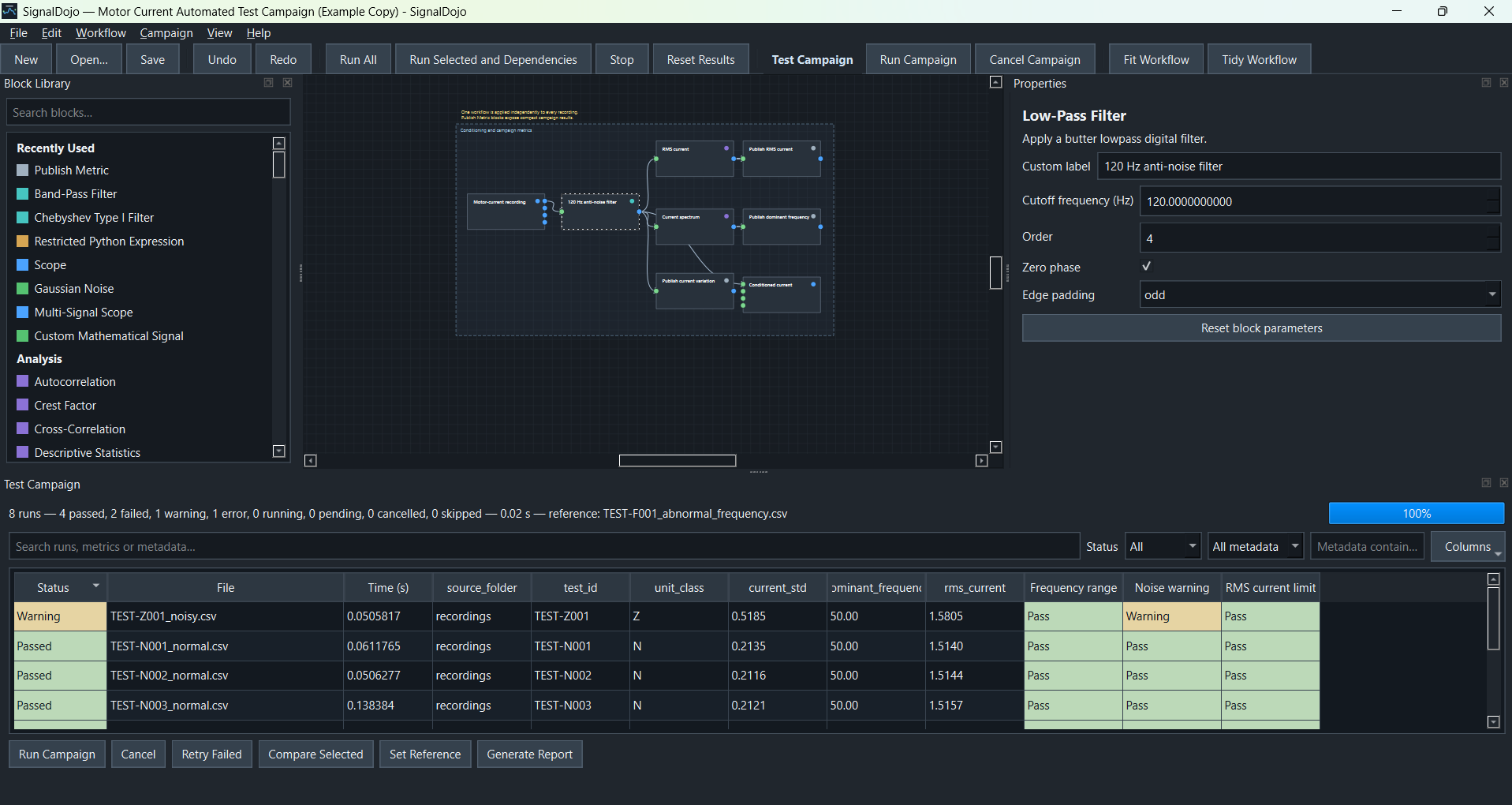Float the Block Library panel

268,83
